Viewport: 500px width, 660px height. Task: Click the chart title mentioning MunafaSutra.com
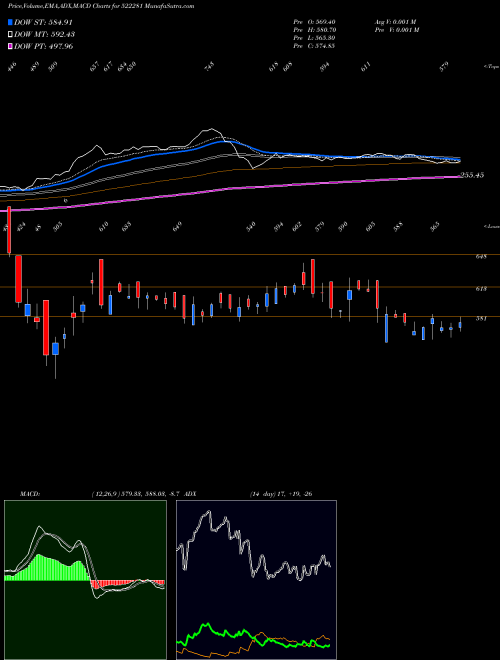pyautogui.click(x=101, y=6)
